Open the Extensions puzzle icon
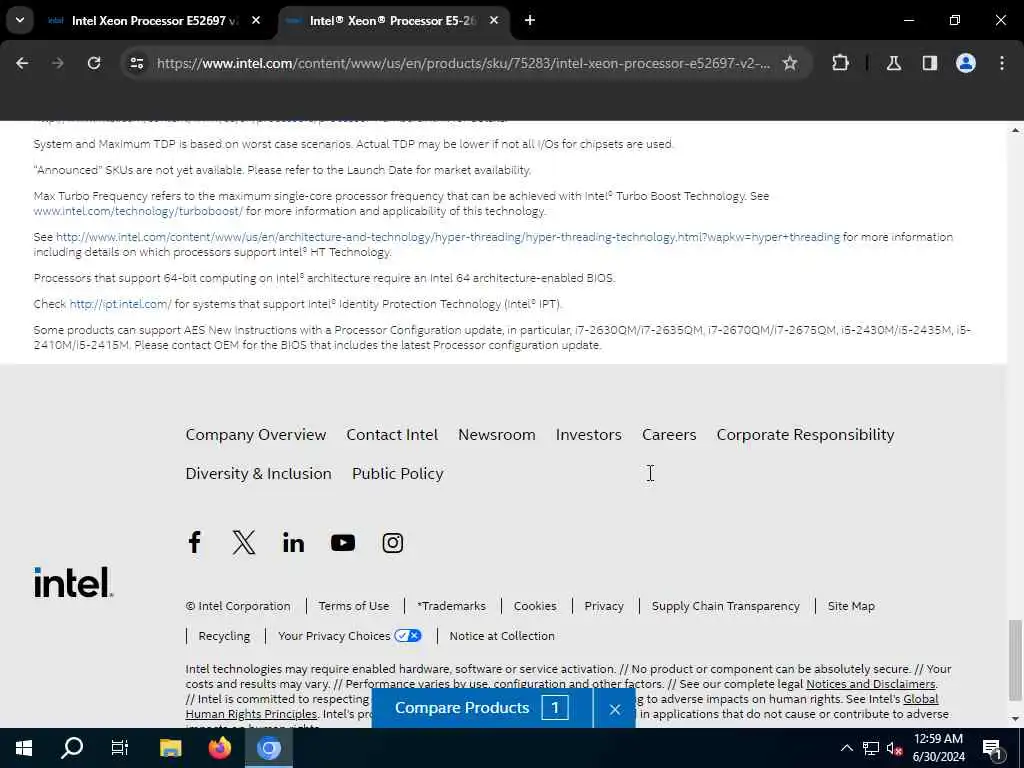 click(x=840, y=63)
